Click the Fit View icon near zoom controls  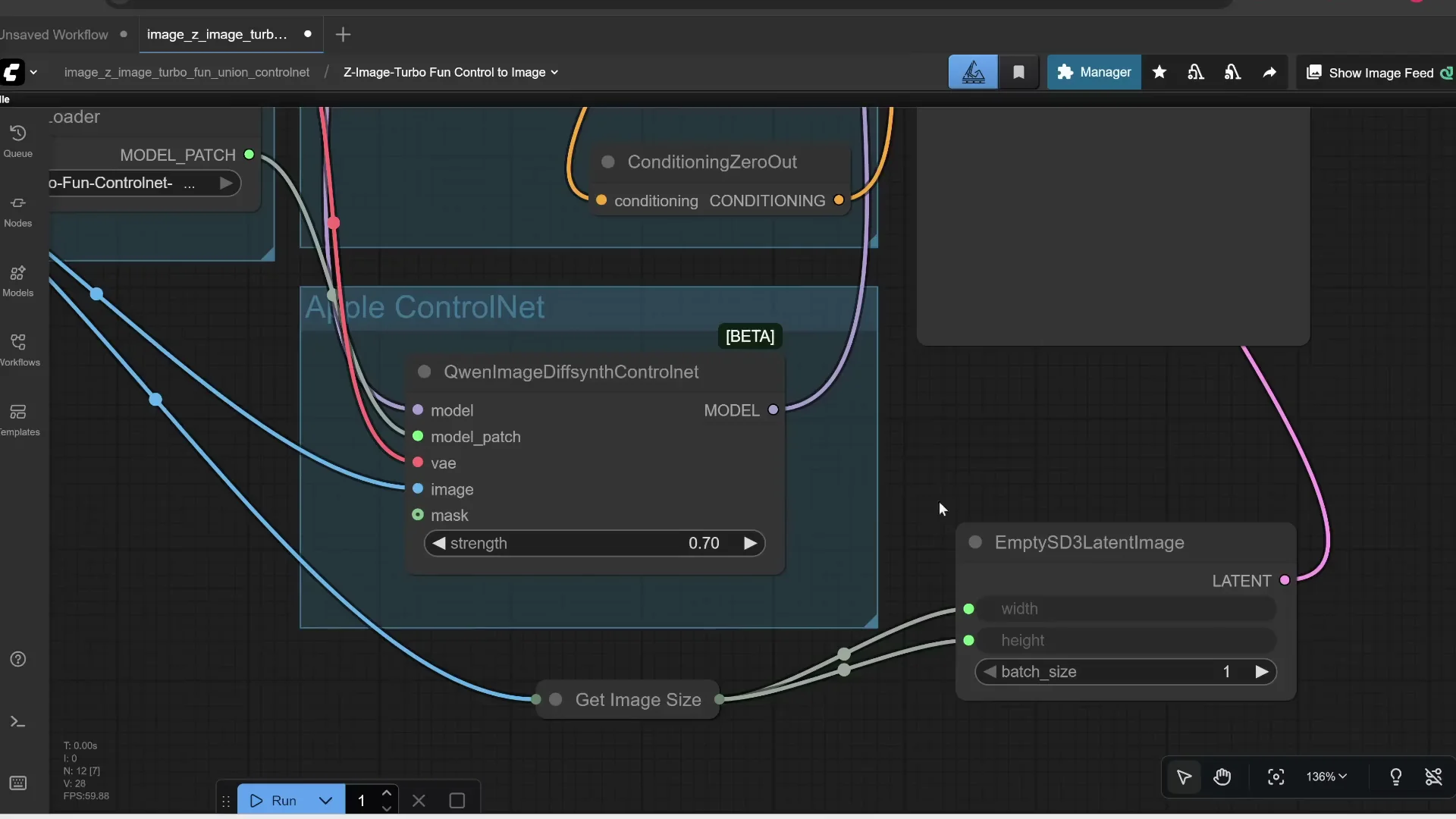[1276, 777]
